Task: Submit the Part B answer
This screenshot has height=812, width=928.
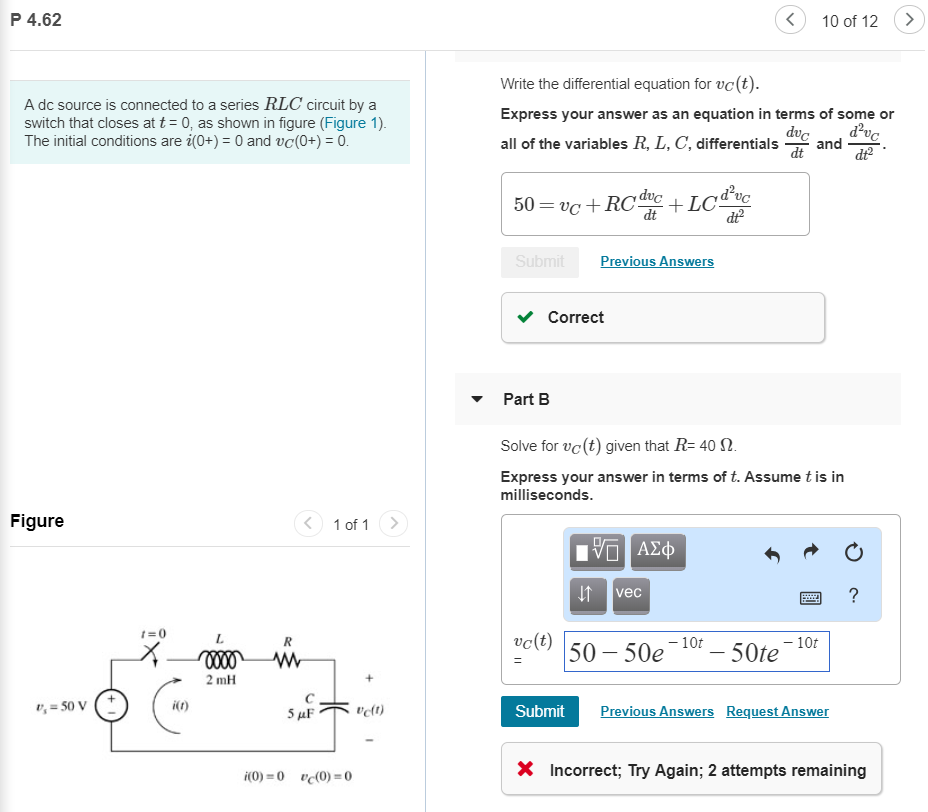Action: tap(539, 711)
